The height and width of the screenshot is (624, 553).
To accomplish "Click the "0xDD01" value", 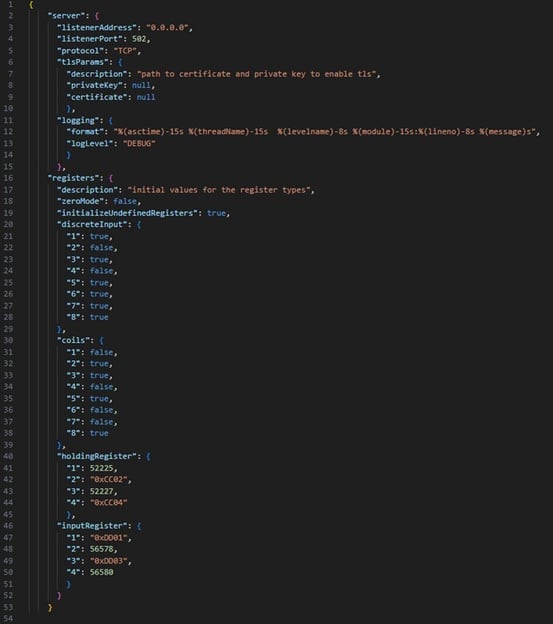I will pos(109,538).
